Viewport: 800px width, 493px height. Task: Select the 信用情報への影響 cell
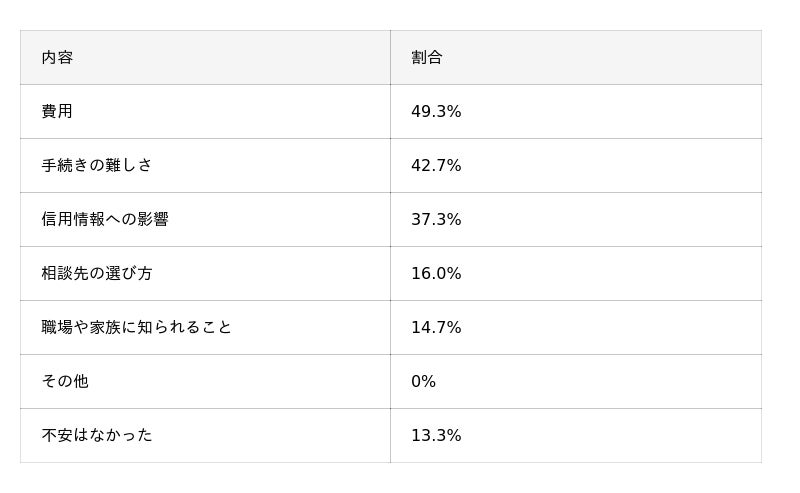[x=105, y=220]
